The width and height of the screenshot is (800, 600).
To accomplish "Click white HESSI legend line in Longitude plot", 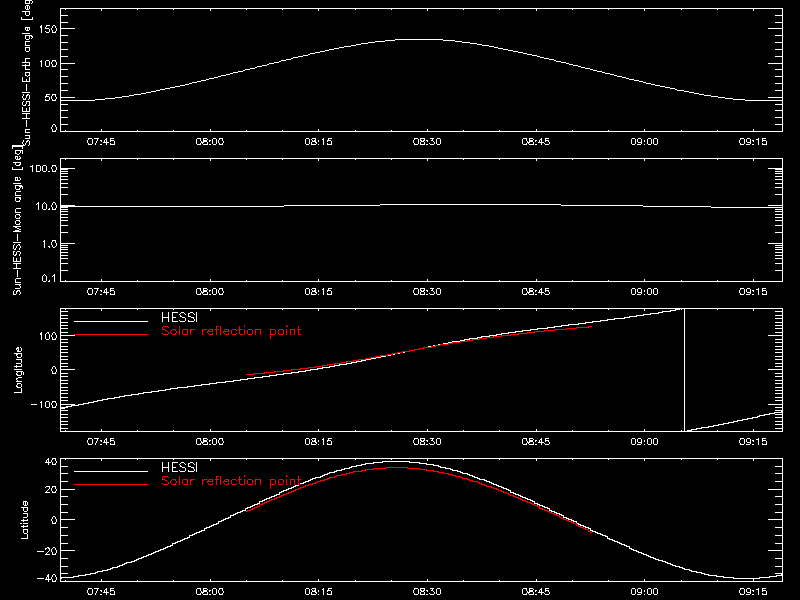I will pyautogui.click(x=111, y=321).
